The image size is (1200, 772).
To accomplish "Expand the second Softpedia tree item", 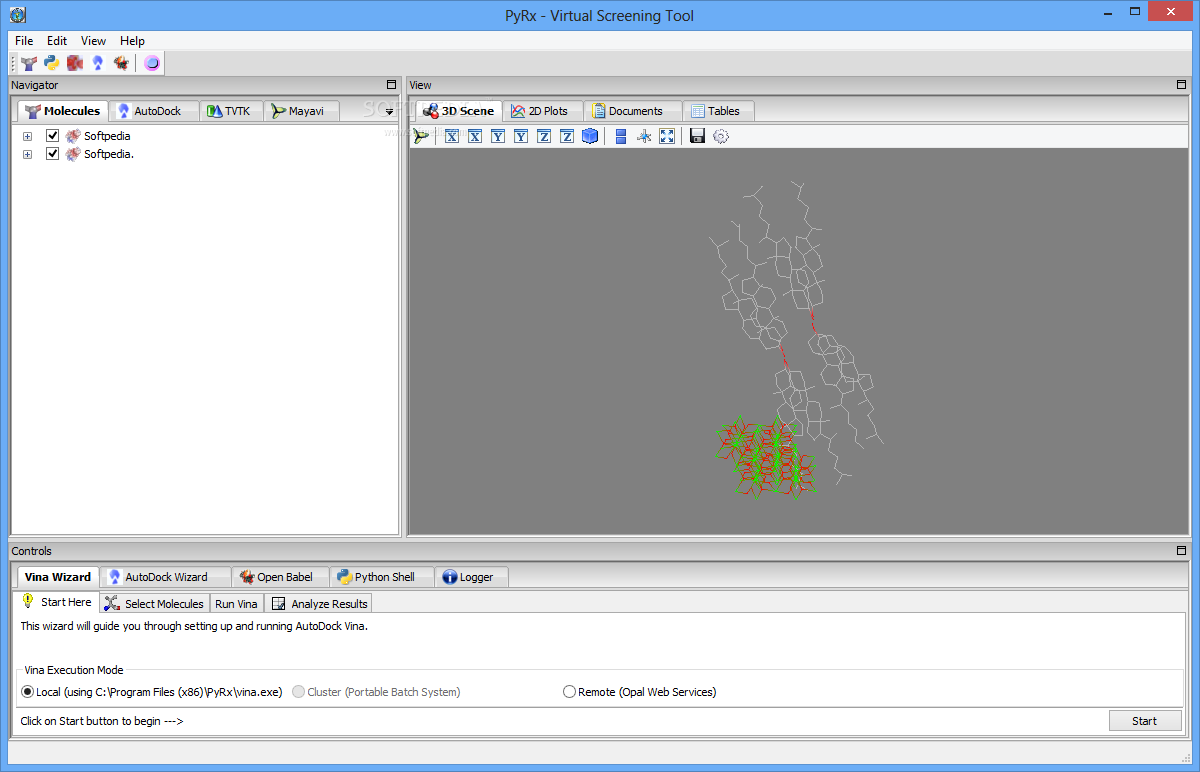I will 27,154.
